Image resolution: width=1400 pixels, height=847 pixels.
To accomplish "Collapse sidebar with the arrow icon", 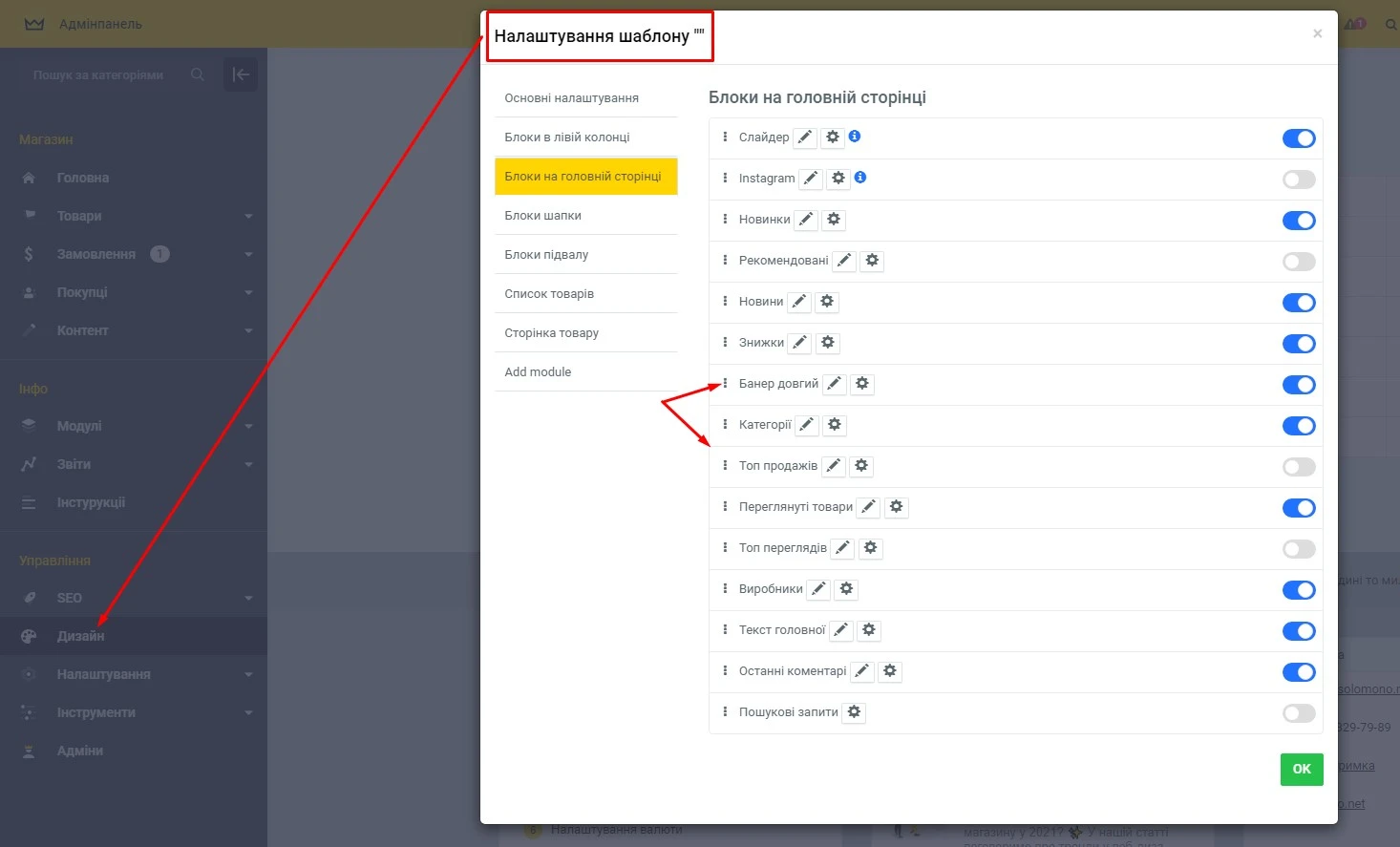I will 241,74.
